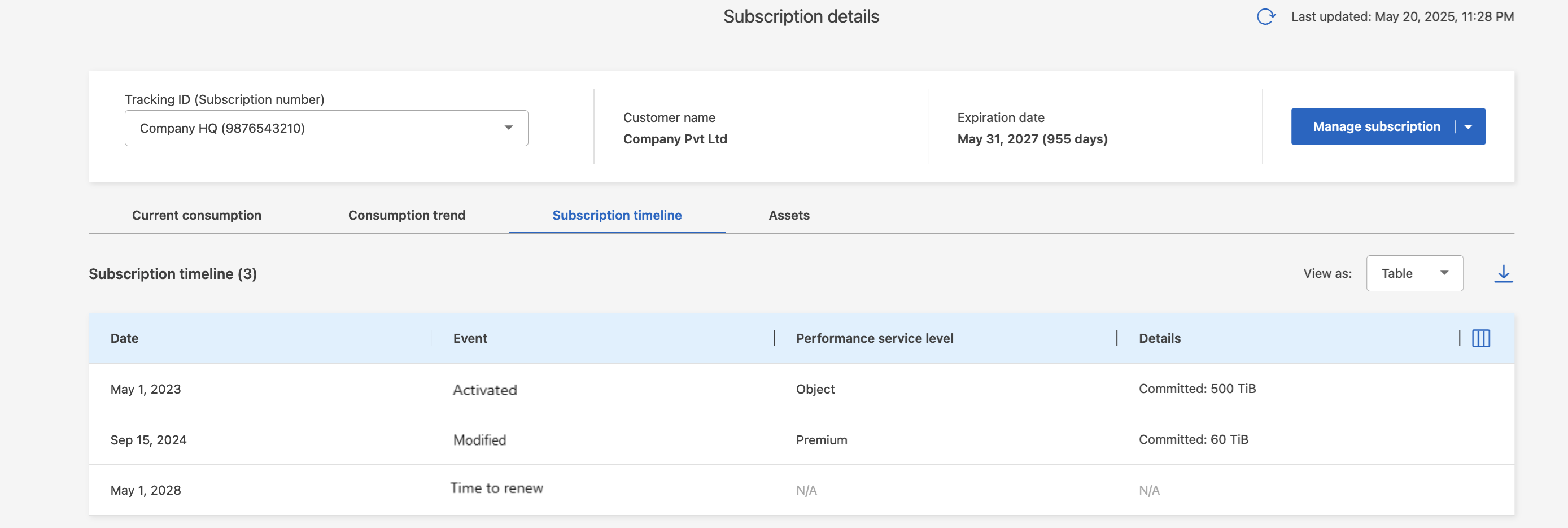The image size is (1568, 528).
Task: Open the Tracking ID dropdown
Action: point(326,128)
